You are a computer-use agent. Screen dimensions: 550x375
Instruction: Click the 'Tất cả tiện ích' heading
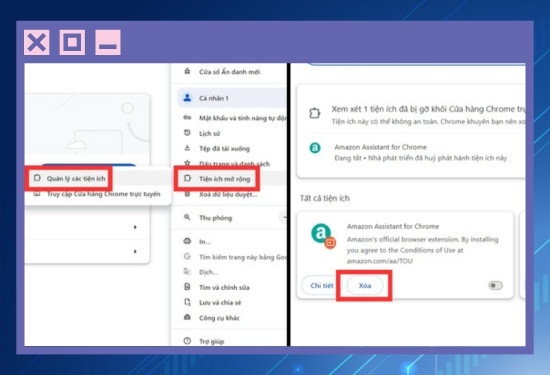click(x=324, y=199)
